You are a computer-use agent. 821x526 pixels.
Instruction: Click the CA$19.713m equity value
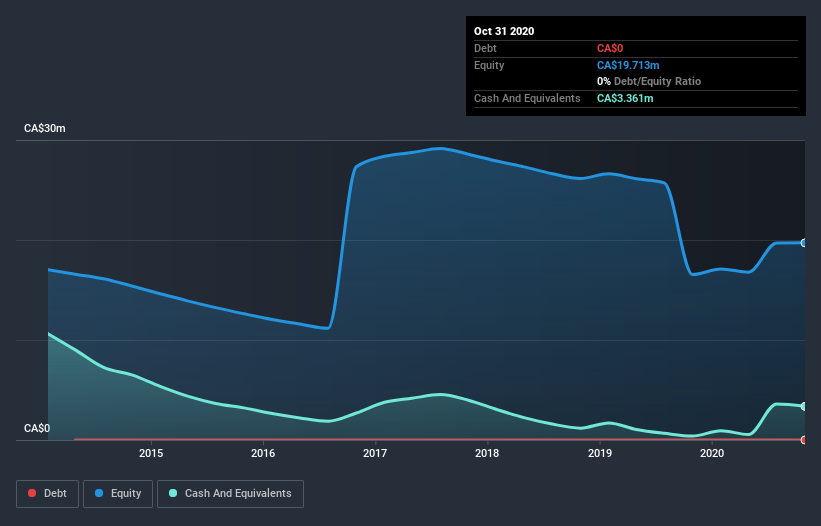(x=628, y=65)
